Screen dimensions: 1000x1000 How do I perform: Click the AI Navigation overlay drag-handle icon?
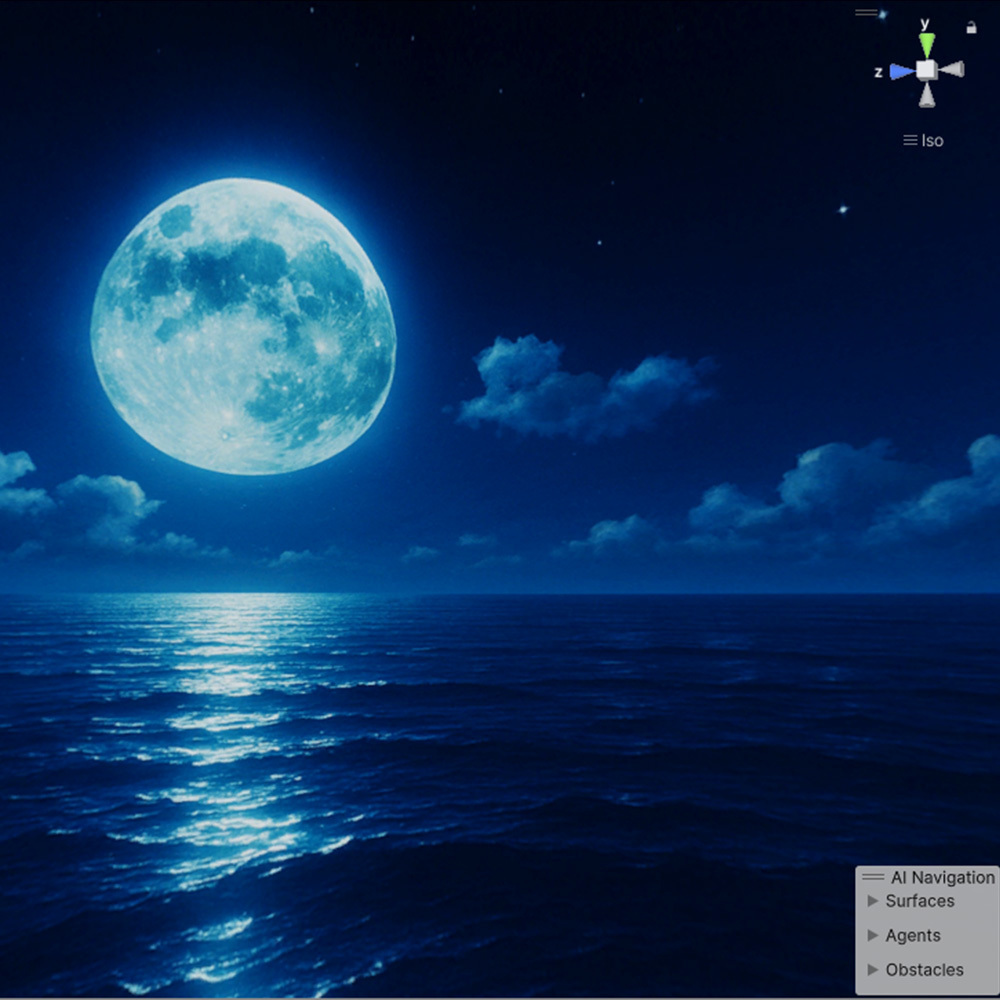[872, 877]
